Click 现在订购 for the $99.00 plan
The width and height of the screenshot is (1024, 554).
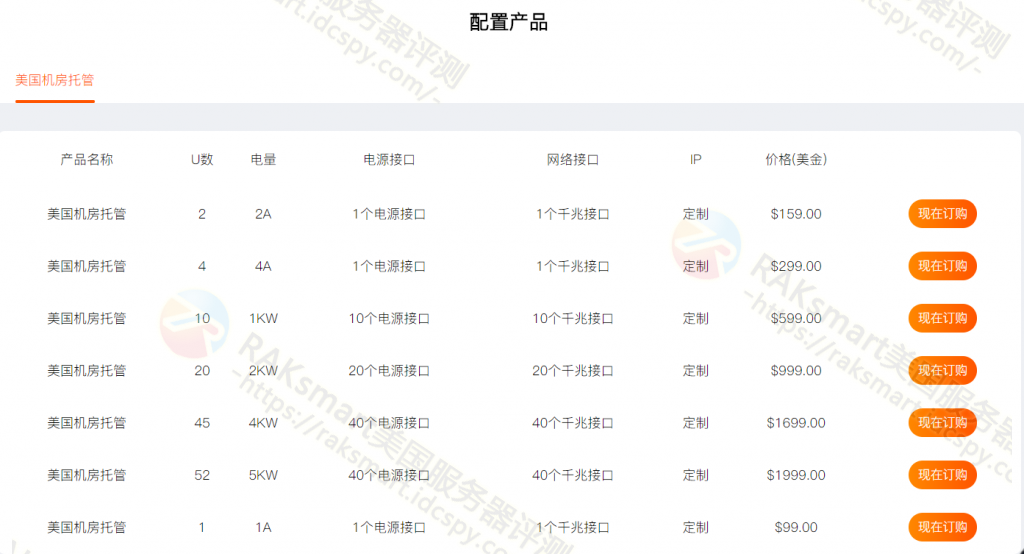click(942, 527)
